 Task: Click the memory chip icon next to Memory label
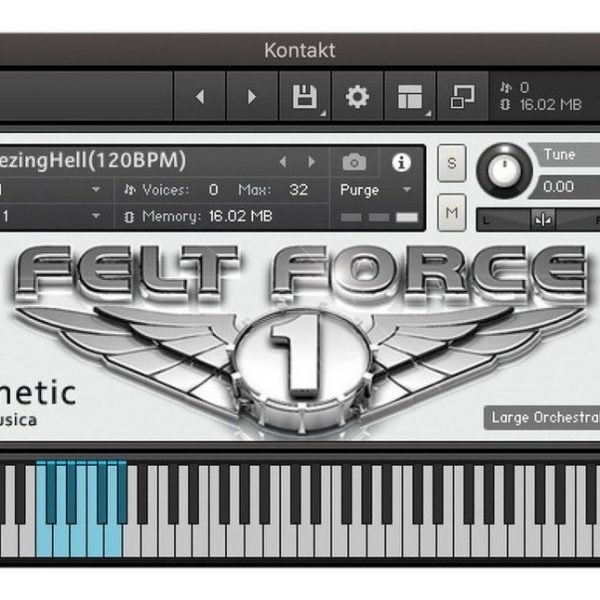click(129, 217)
